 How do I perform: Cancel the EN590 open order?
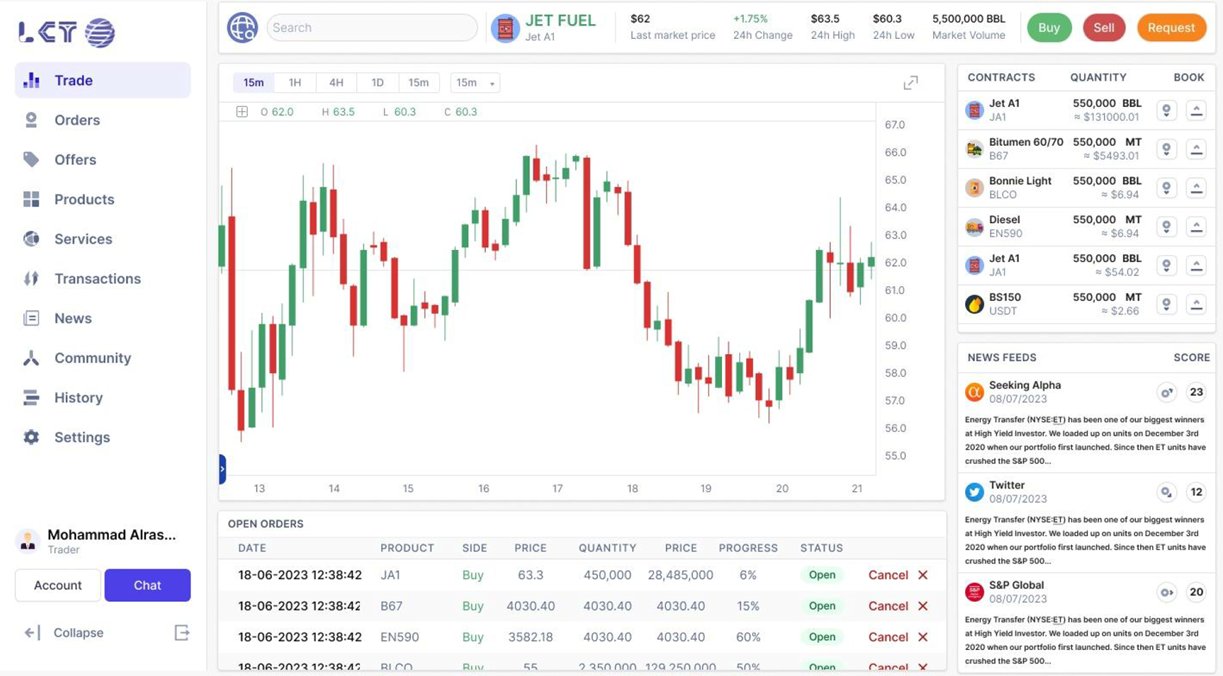tap(898, 637)
